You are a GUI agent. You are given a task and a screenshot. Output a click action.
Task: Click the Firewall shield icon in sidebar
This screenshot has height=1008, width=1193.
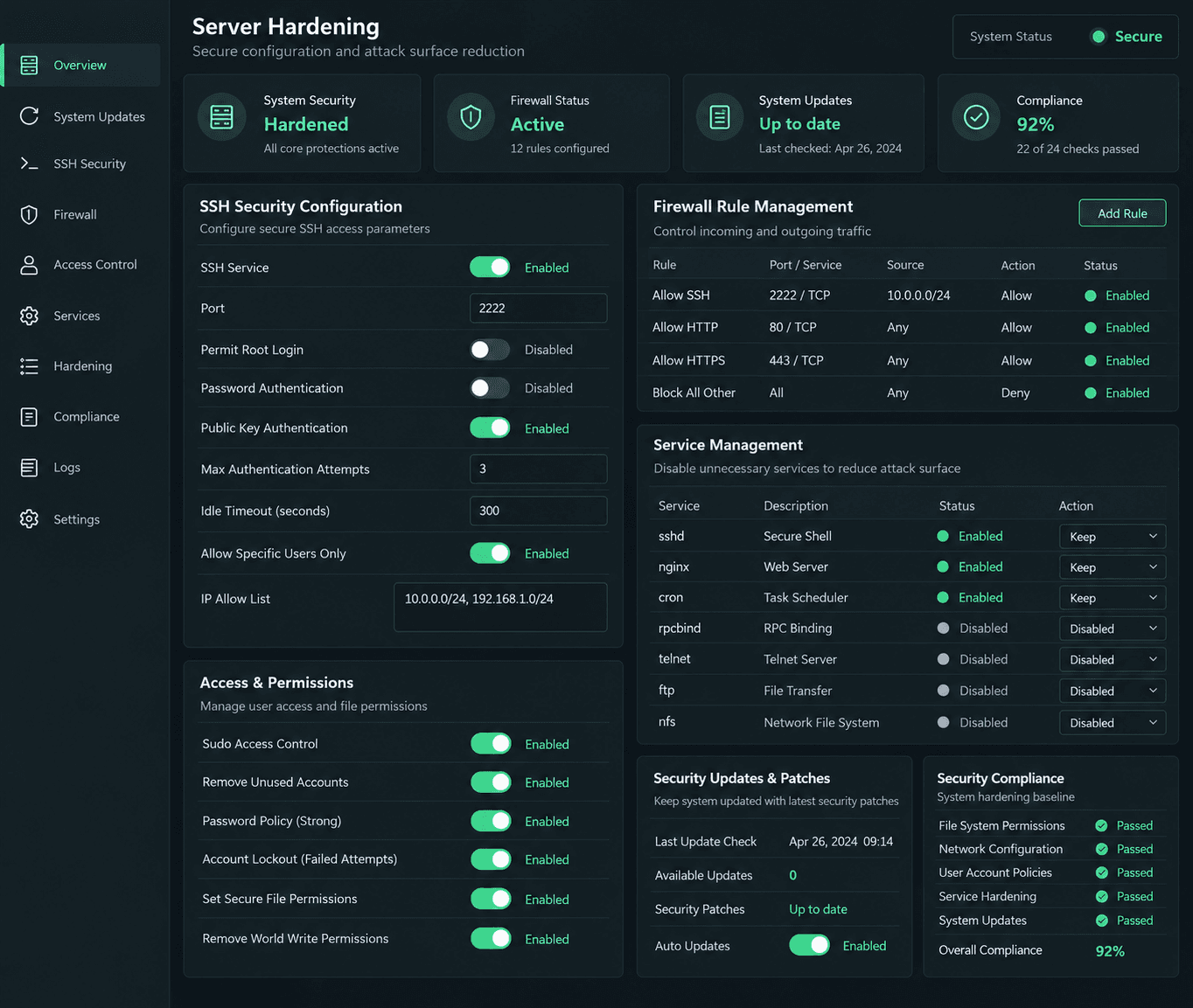click(x=29, y=214)
